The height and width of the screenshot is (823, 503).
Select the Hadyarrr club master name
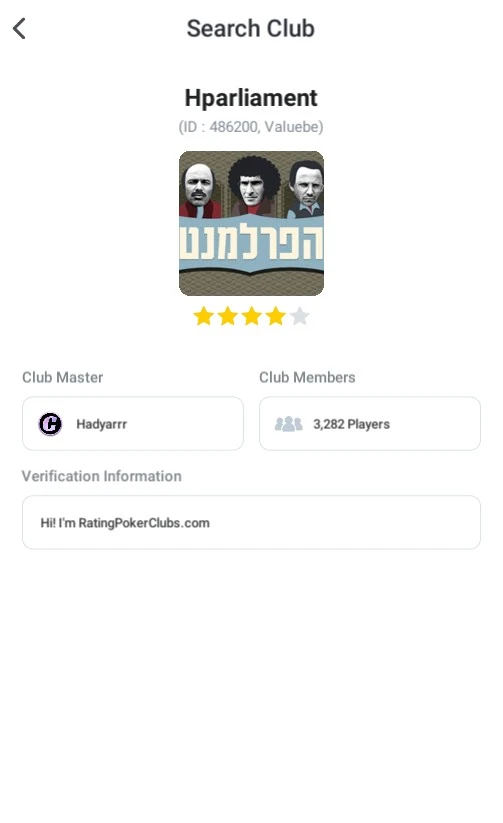[101, 424]
